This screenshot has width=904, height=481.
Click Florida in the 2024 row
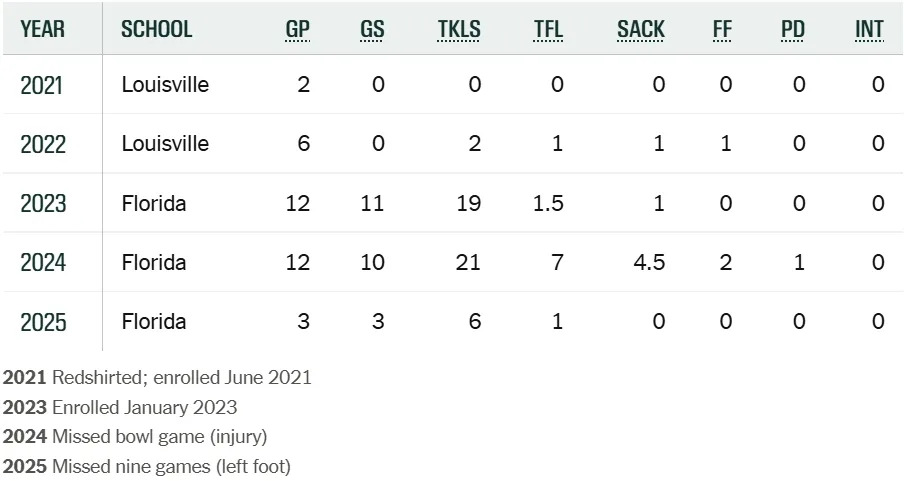click(x=154, y=263)
